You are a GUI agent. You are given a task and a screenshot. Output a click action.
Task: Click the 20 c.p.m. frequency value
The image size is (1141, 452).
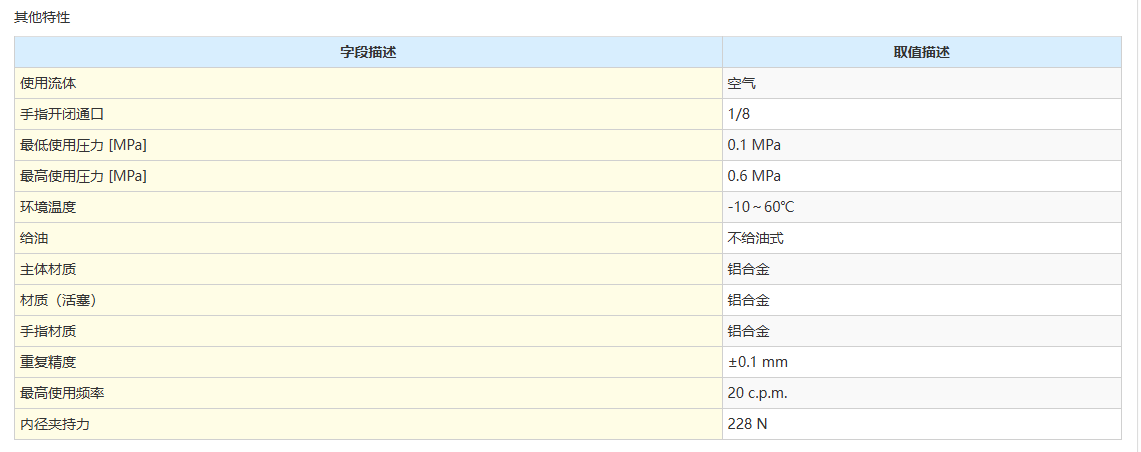coord(758,393)
